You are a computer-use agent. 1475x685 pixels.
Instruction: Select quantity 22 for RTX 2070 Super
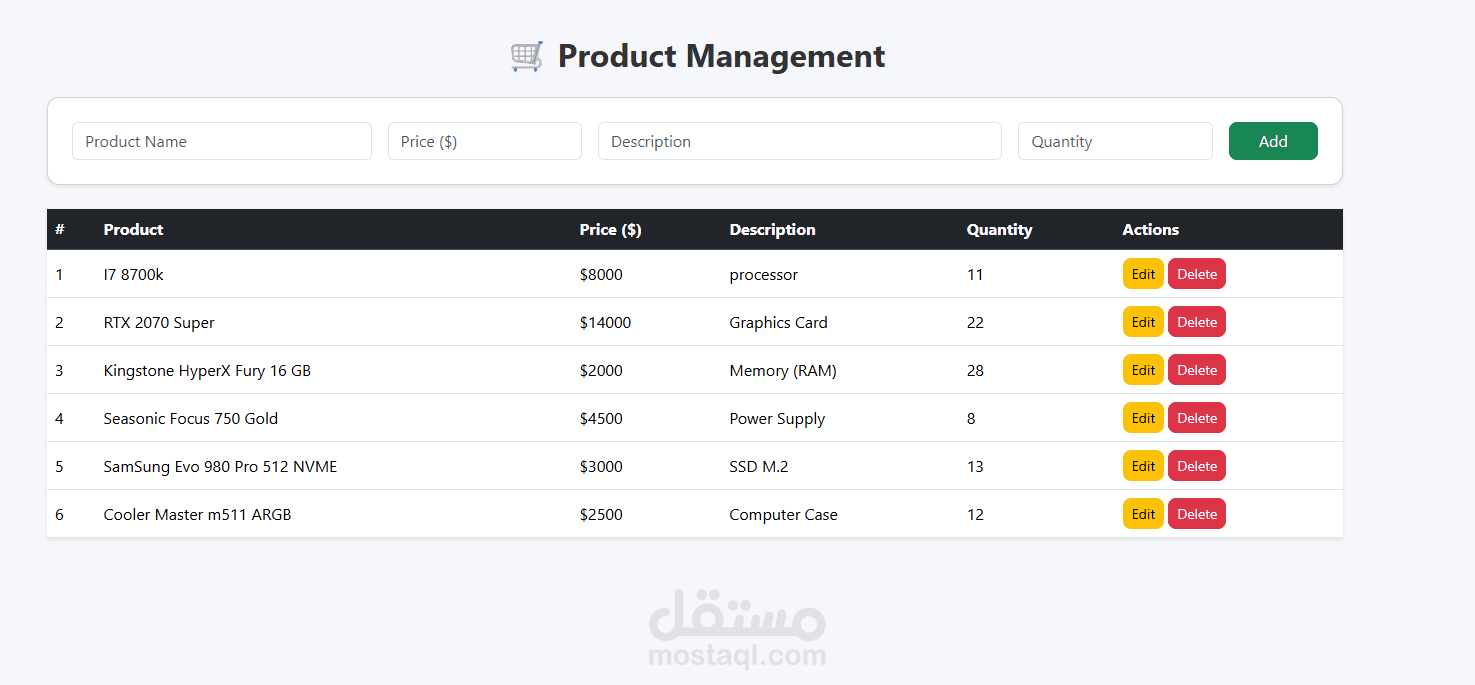tap(975, 323)
